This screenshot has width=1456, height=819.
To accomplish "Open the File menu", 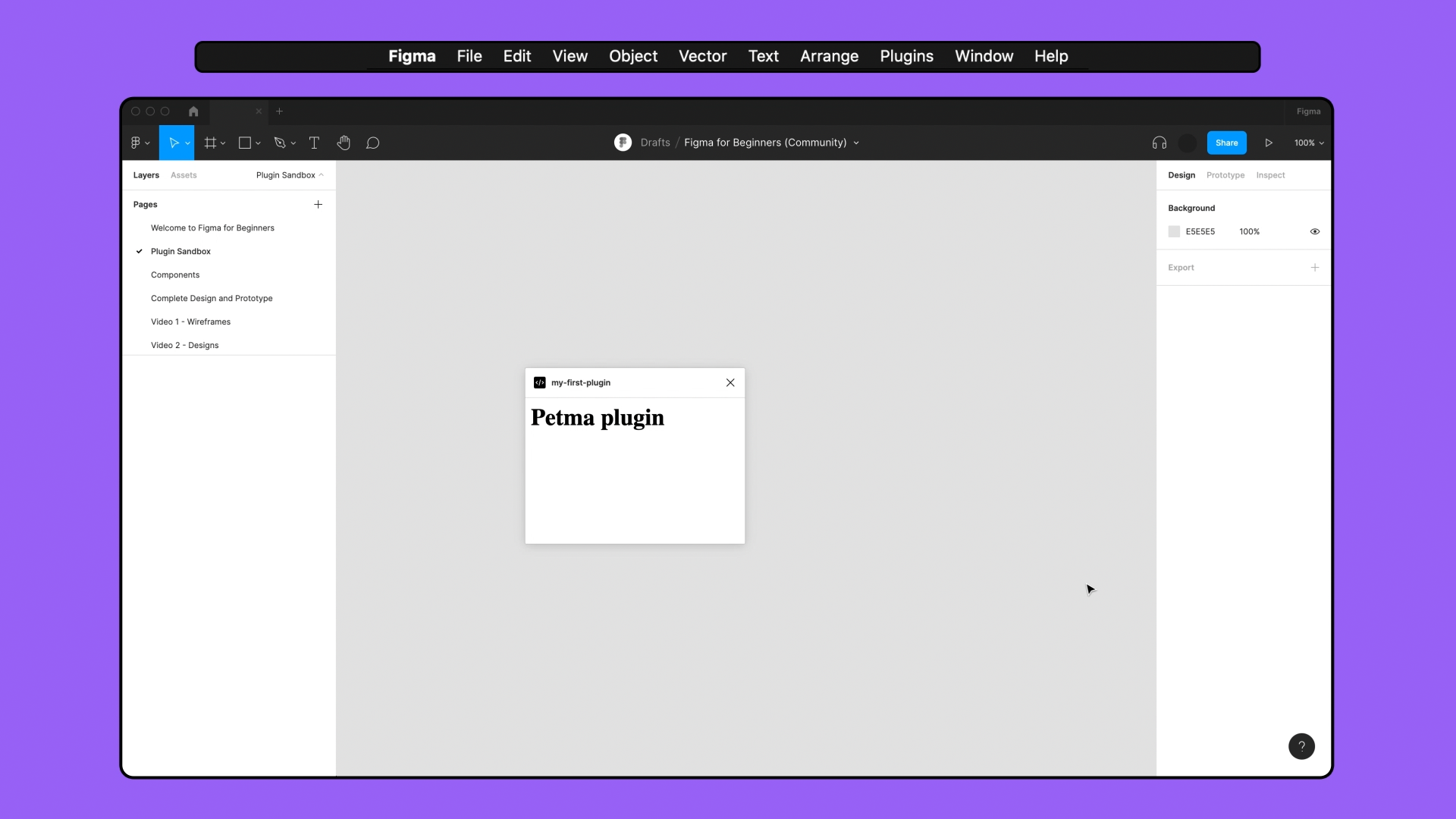I will [469, 56].
